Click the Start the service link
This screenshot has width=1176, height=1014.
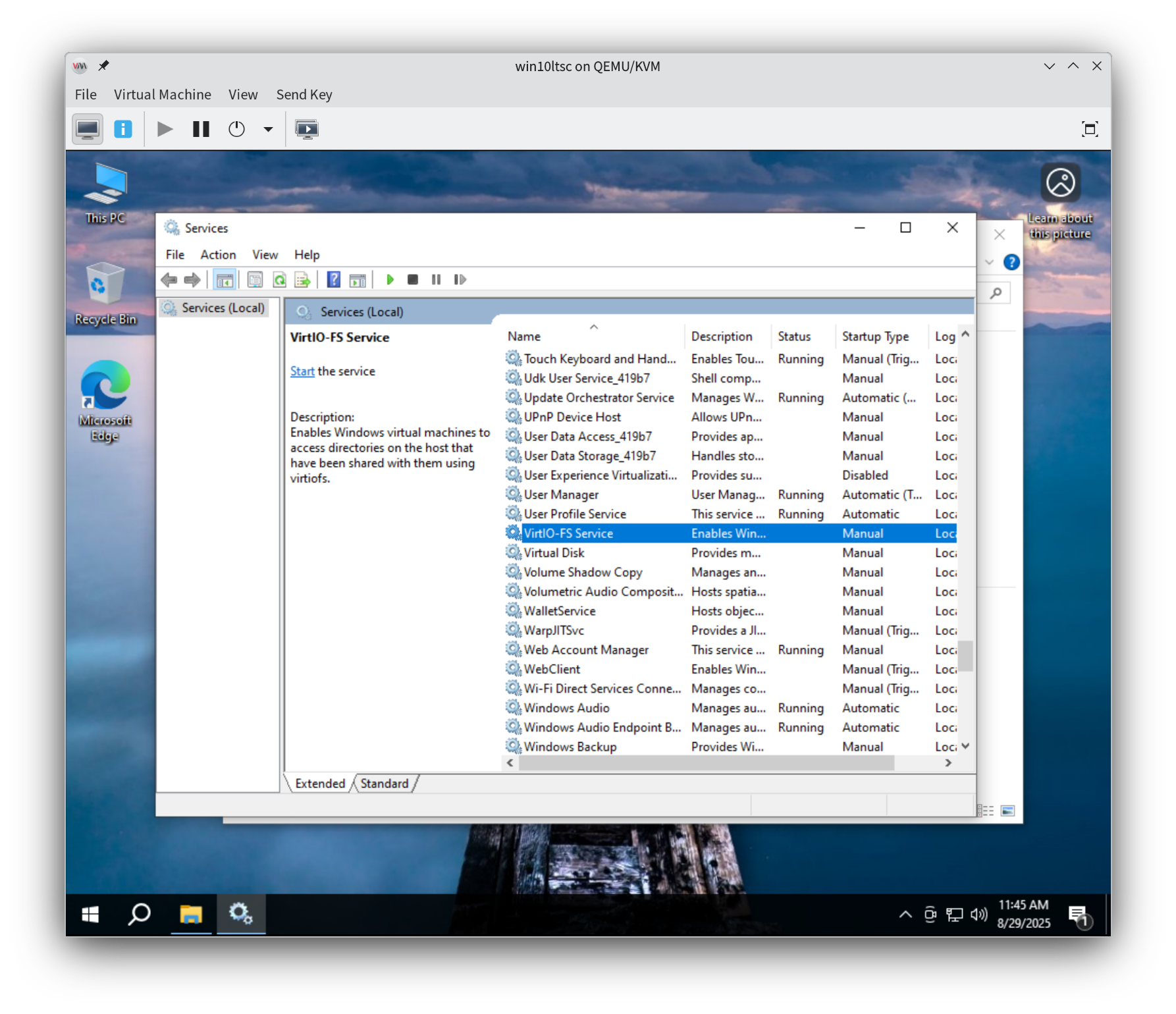click(302, 371)
